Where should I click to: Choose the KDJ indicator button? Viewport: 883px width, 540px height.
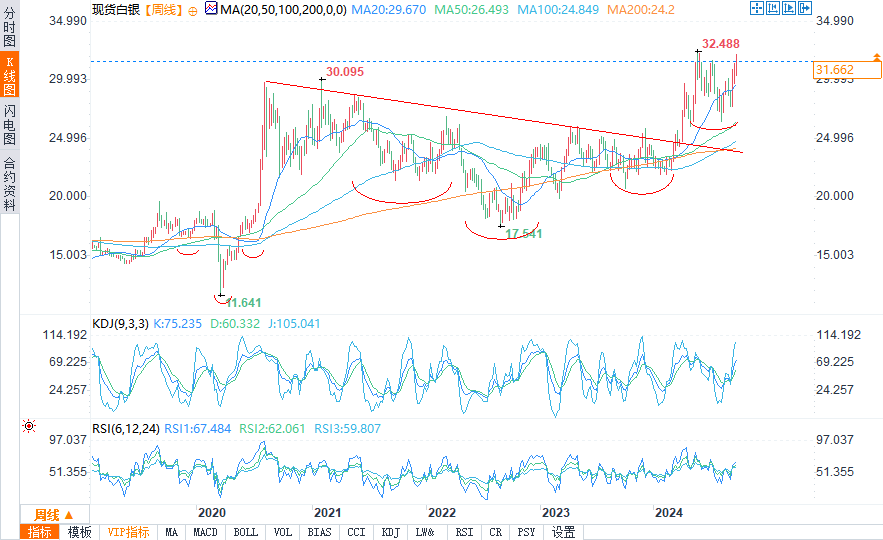pos(390,532)
